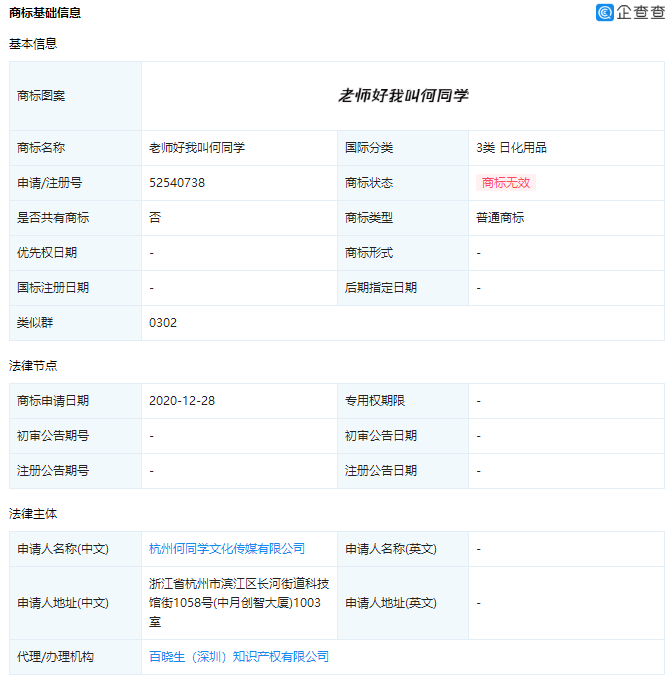Click the 注册公告日期 label cell

tap(403, 471)
